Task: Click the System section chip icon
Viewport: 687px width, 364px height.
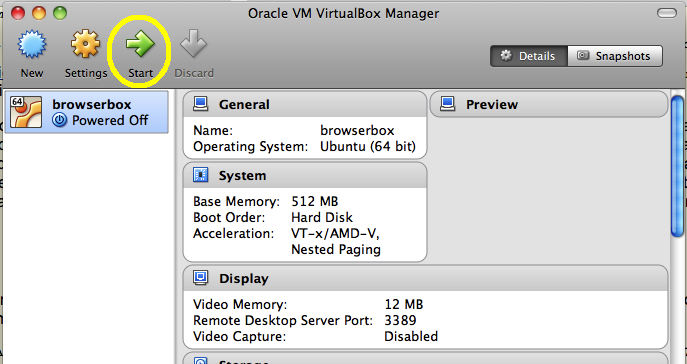Action: [201, 175]
